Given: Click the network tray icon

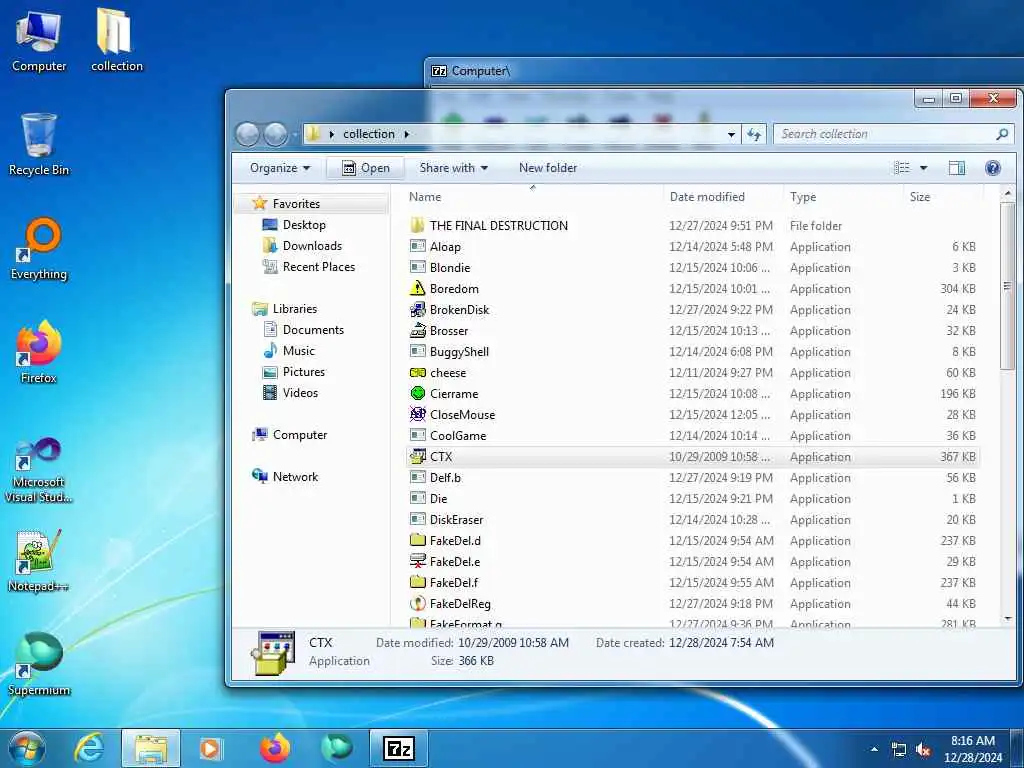Looking at the screenshot, I should [899, 750].
